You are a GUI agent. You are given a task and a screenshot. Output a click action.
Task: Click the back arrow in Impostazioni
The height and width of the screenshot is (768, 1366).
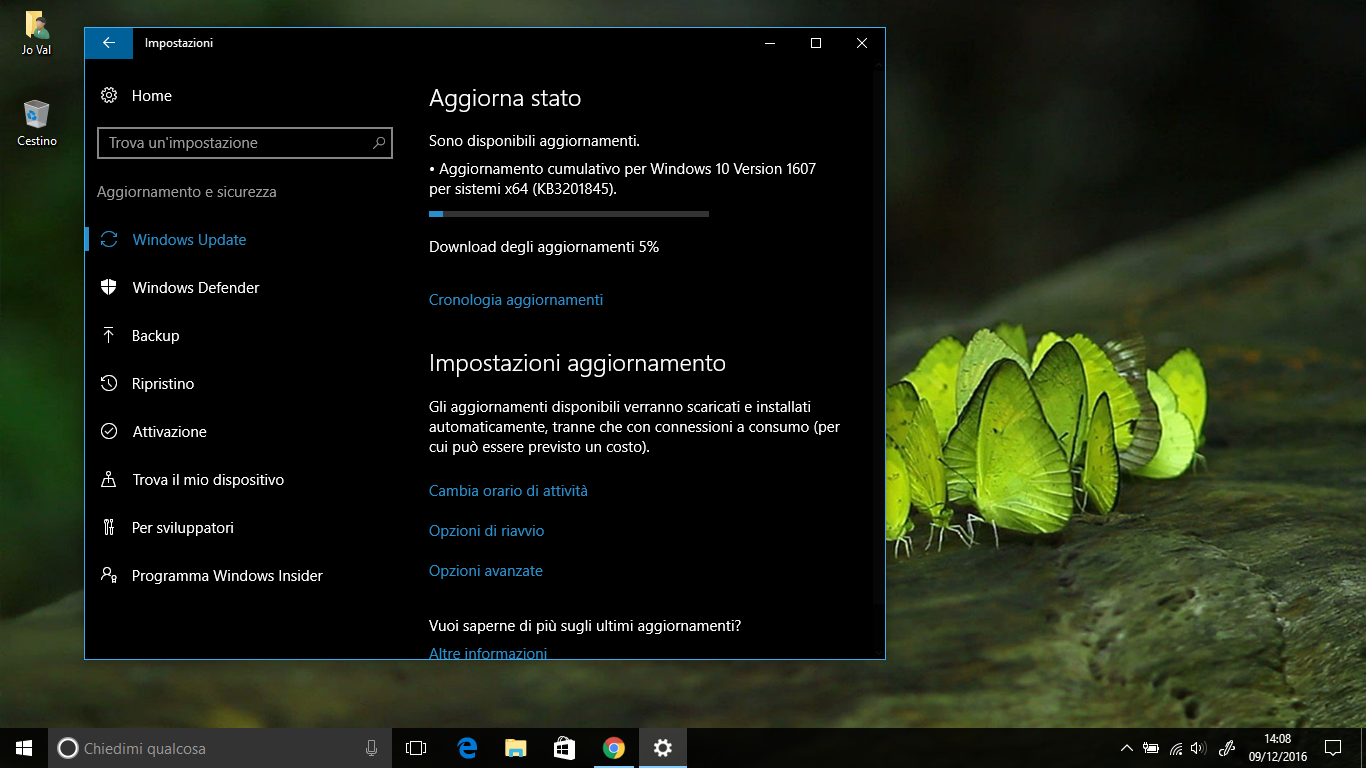[x=109, y=43]
